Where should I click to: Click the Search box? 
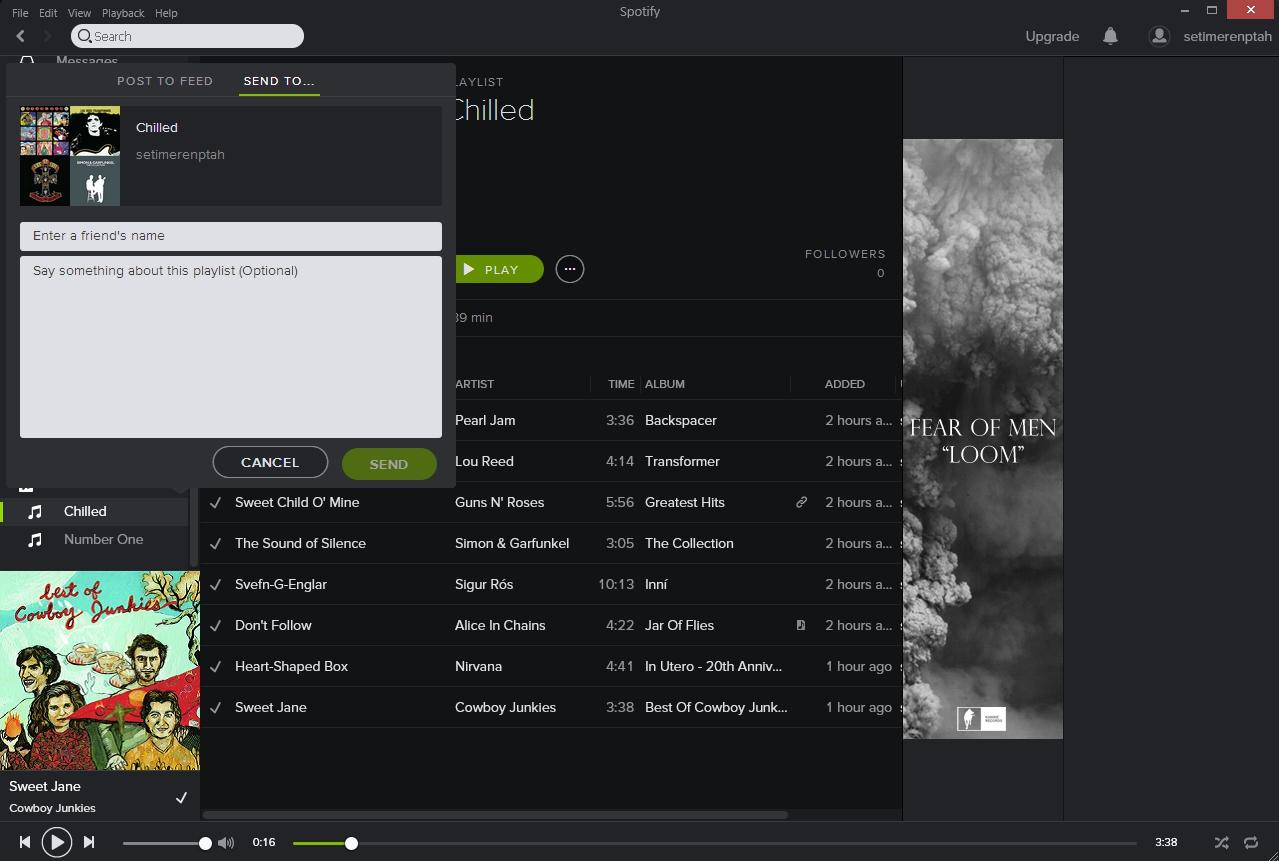click(187, 36)
